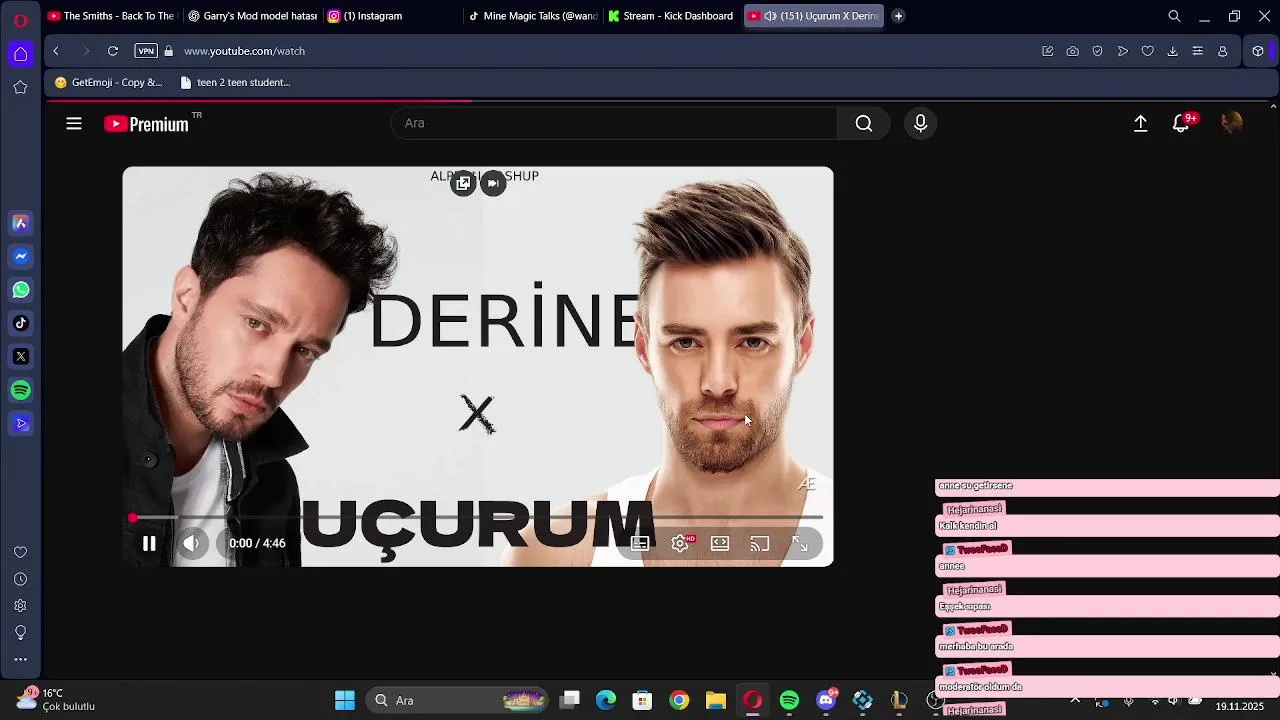Switch to Instagram tab
The image size is (1280, 720).
(392, 16)
